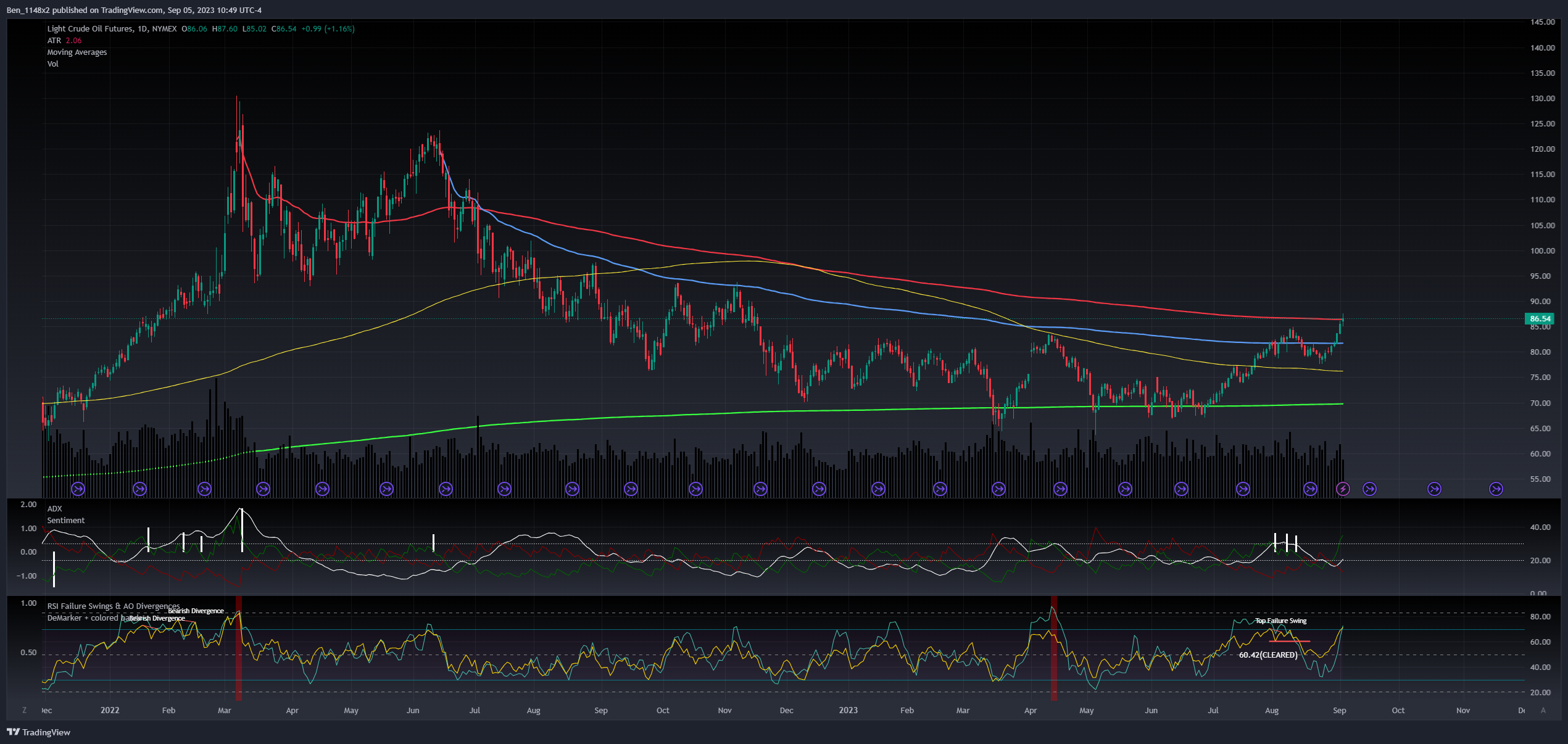Click the contract rollover marker in mid-January 2022
The image size is (1568, 744).
click(139, 489)
